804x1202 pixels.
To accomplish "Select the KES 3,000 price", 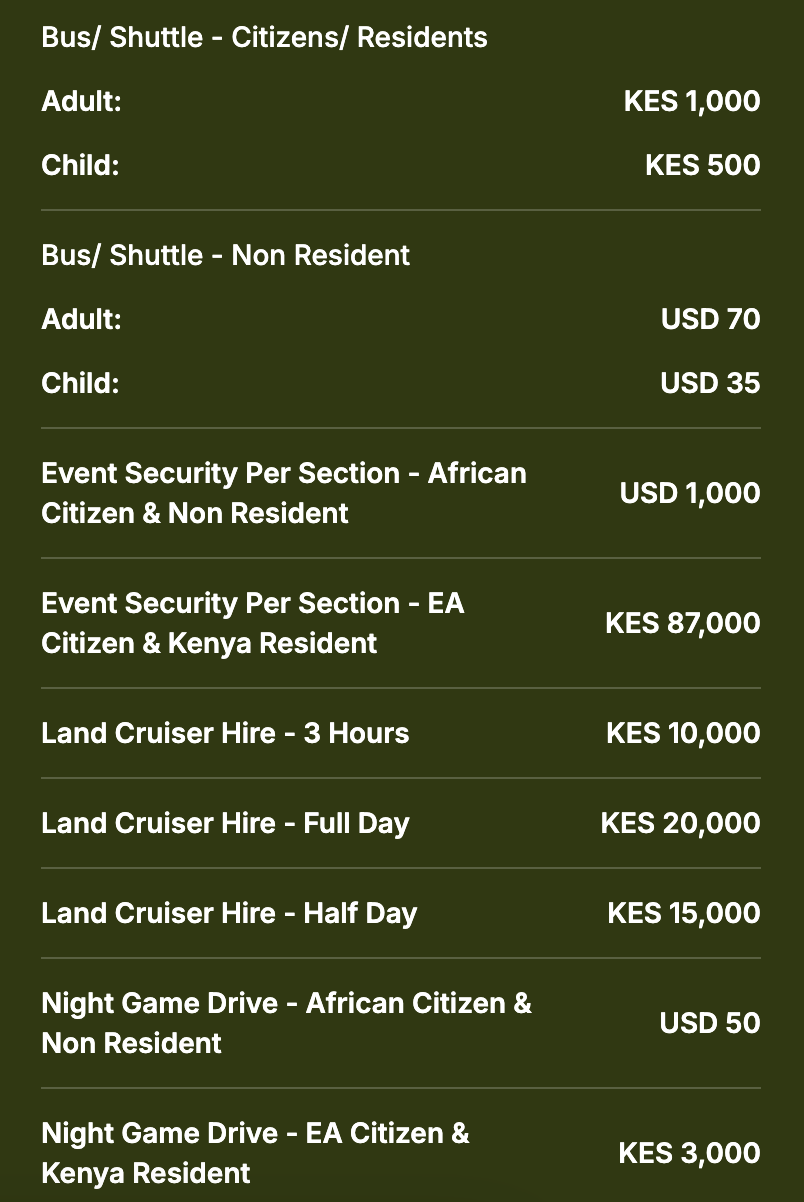I will (689, 1154).
